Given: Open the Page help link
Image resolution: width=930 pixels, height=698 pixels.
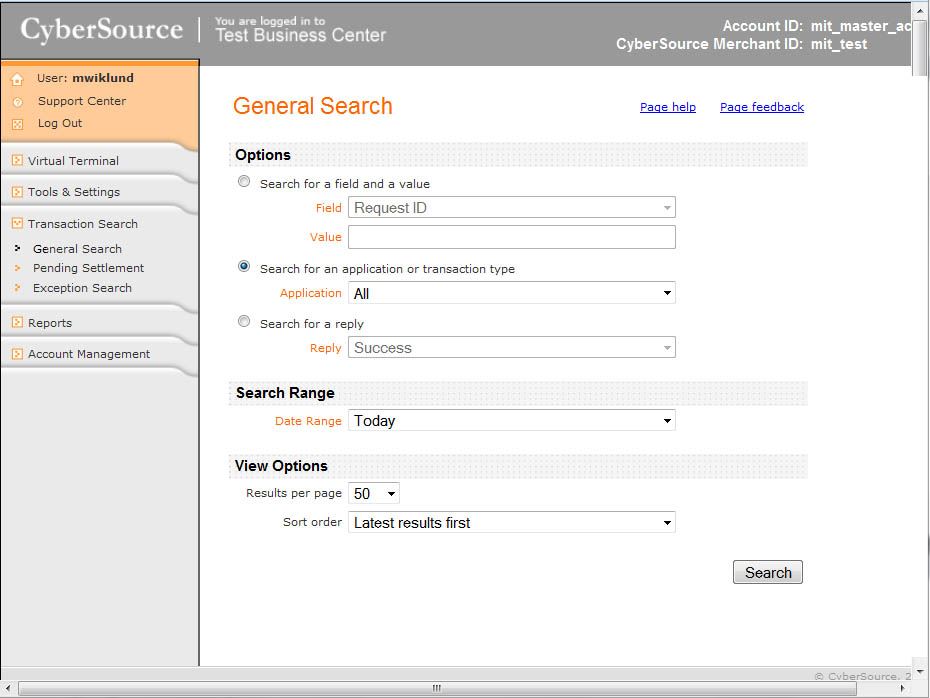Looking at the screenshot, I should pyautogui.click(x=667, y=107).
